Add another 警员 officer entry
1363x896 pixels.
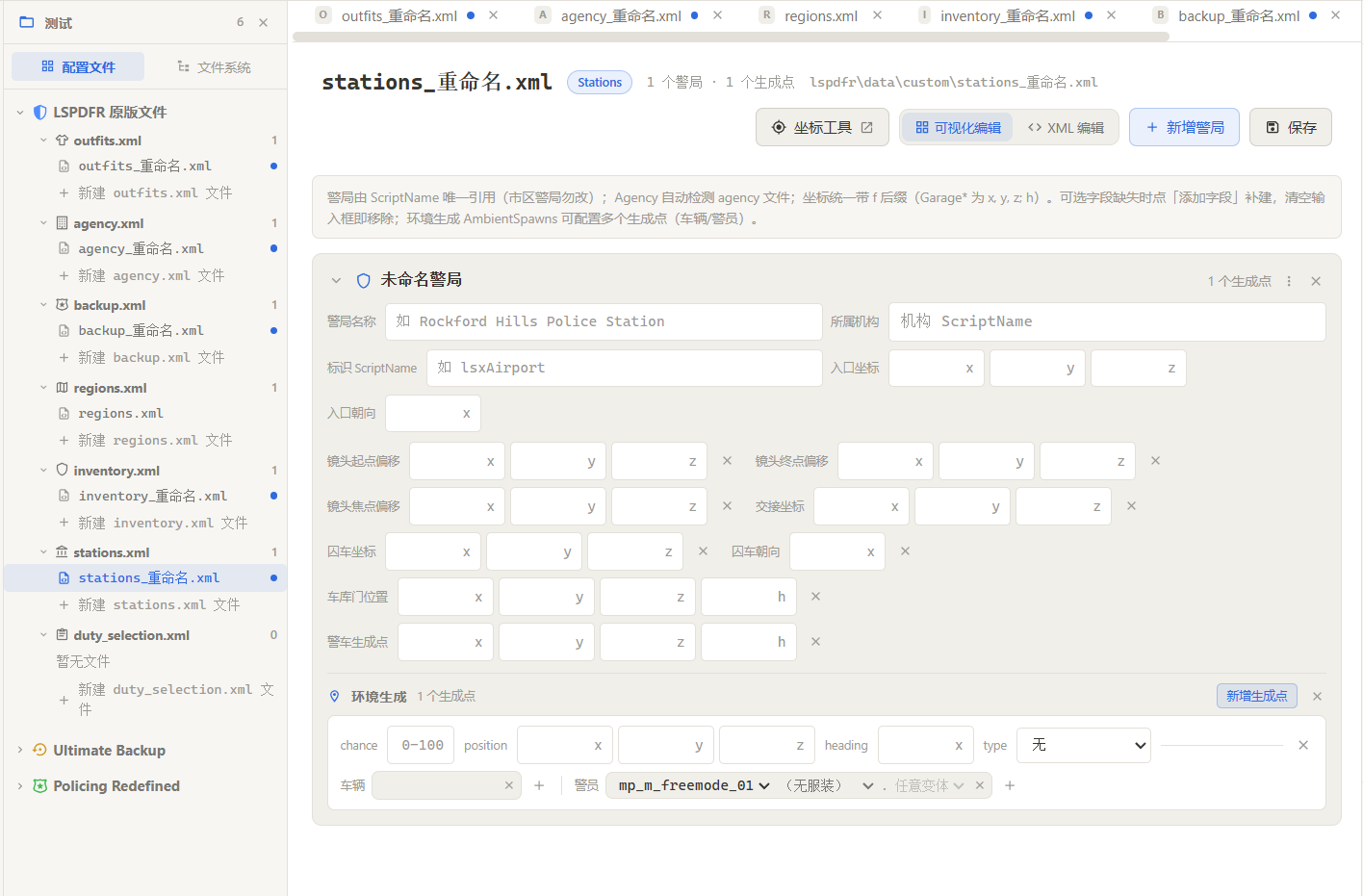click(x=1010, y=785)
